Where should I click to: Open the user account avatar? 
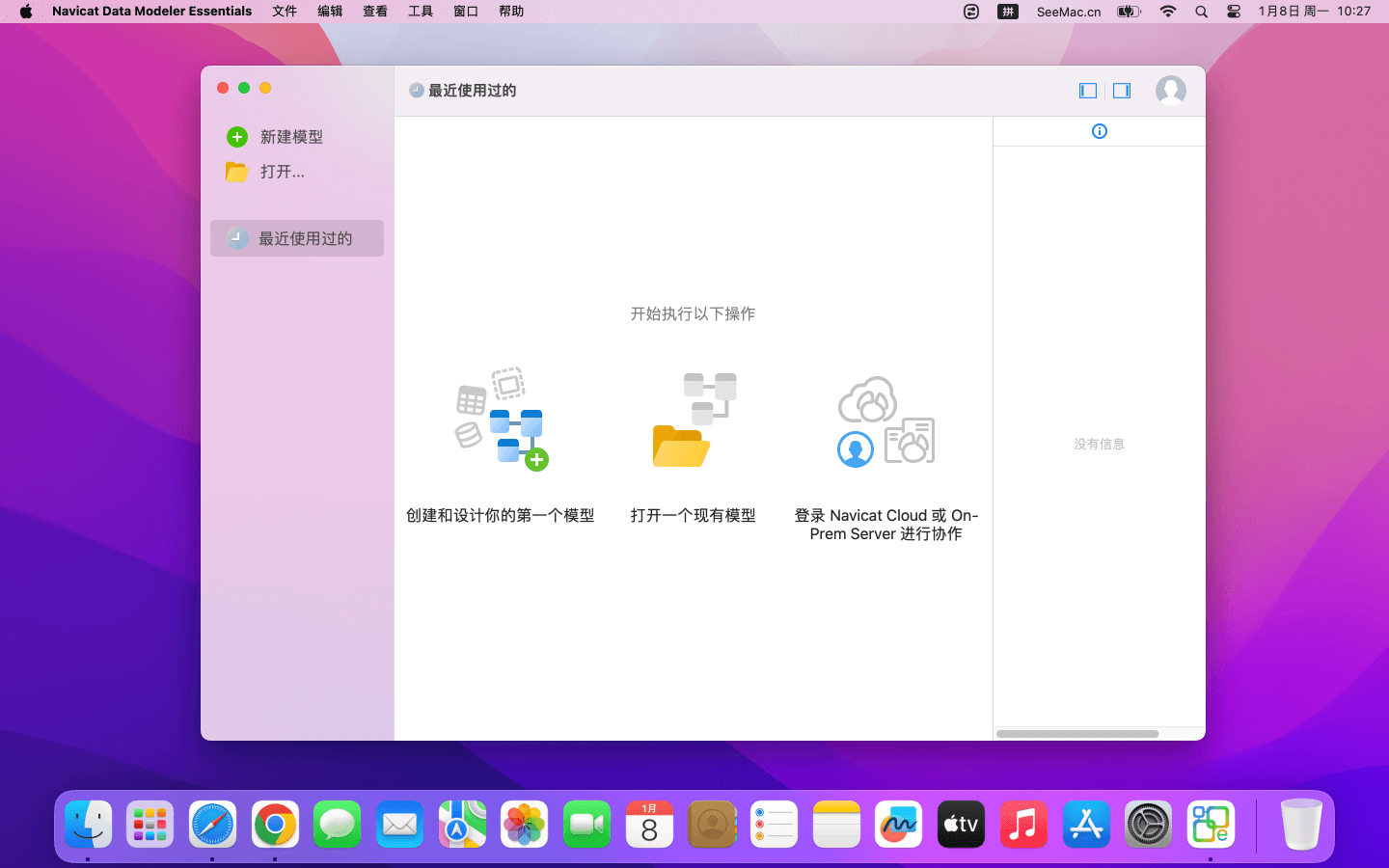click(1170, 91)
